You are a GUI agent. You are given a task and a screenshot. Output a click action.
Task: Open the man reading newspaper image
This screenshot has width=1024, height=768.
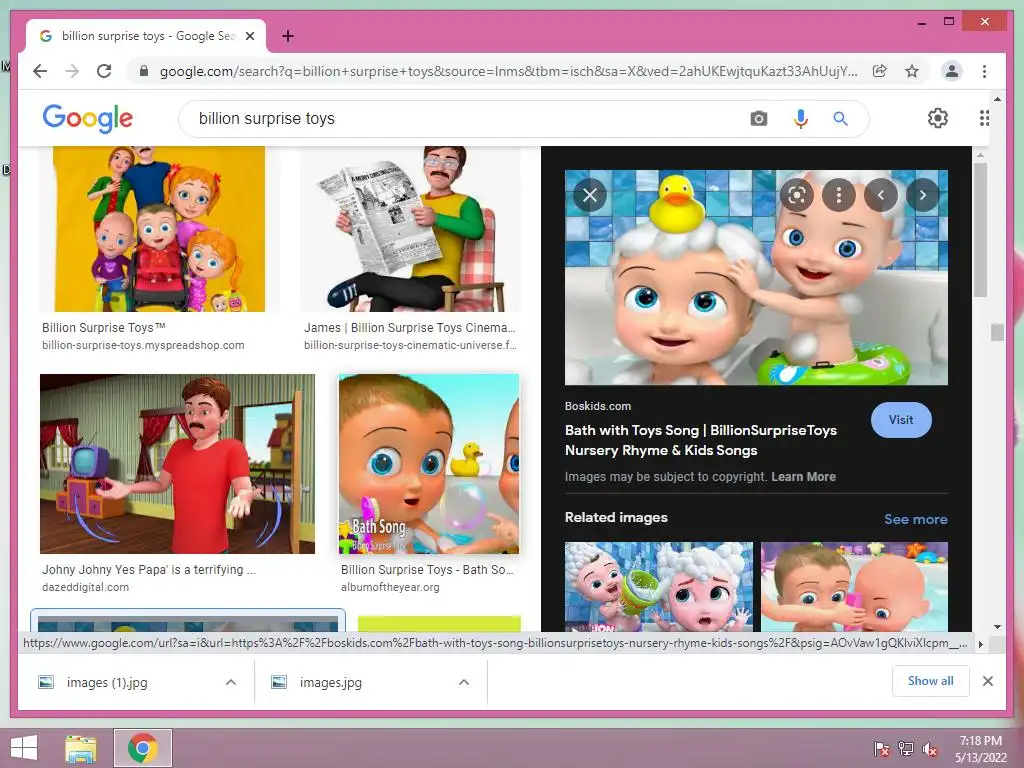click(410, 229)
